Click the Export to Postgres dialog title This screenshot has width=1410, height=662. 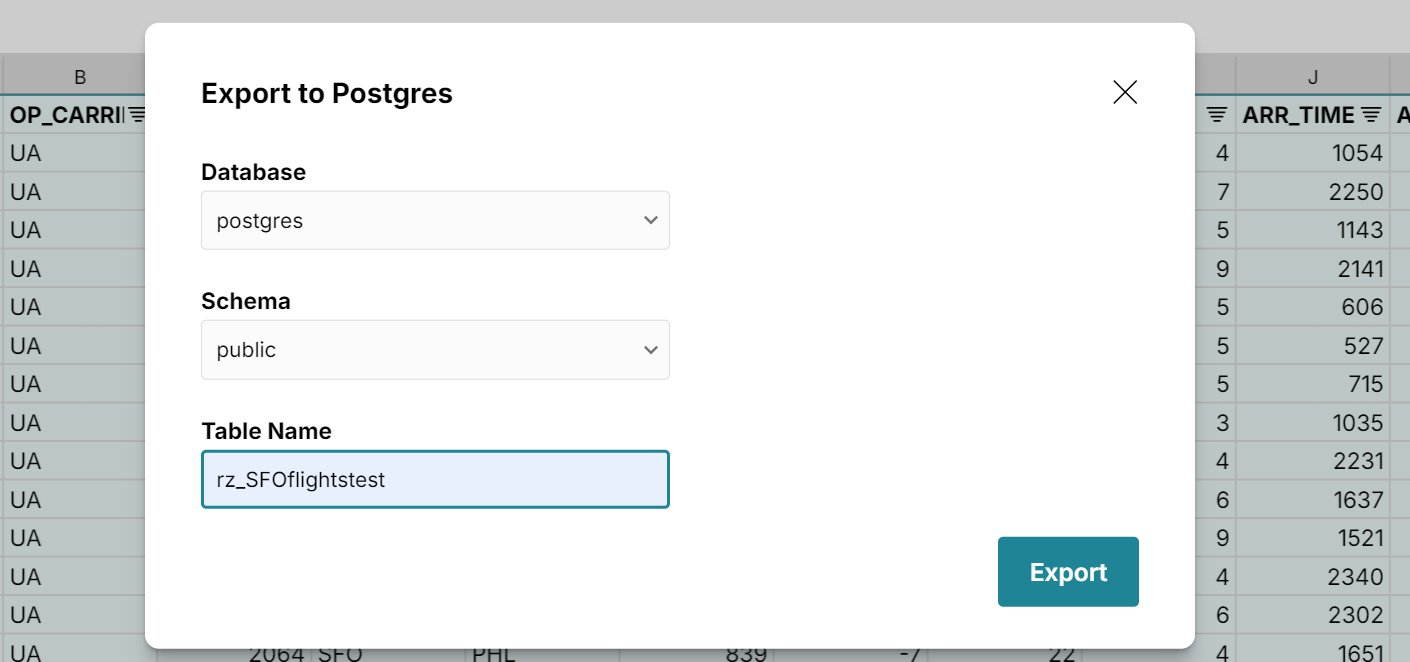click(x=327, y=93)
